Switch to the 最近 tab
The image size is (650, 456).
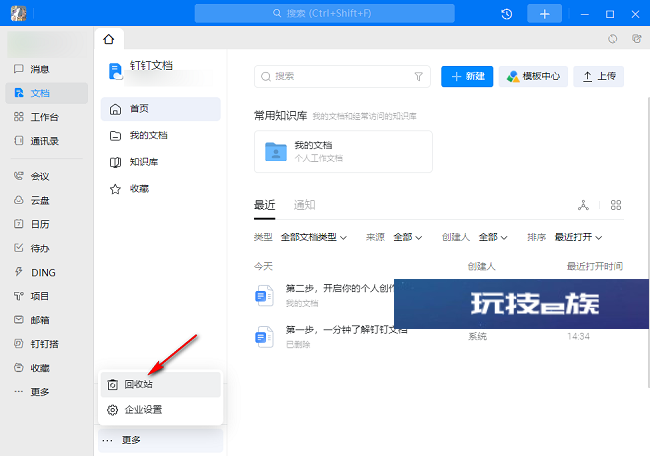(264, 205)
